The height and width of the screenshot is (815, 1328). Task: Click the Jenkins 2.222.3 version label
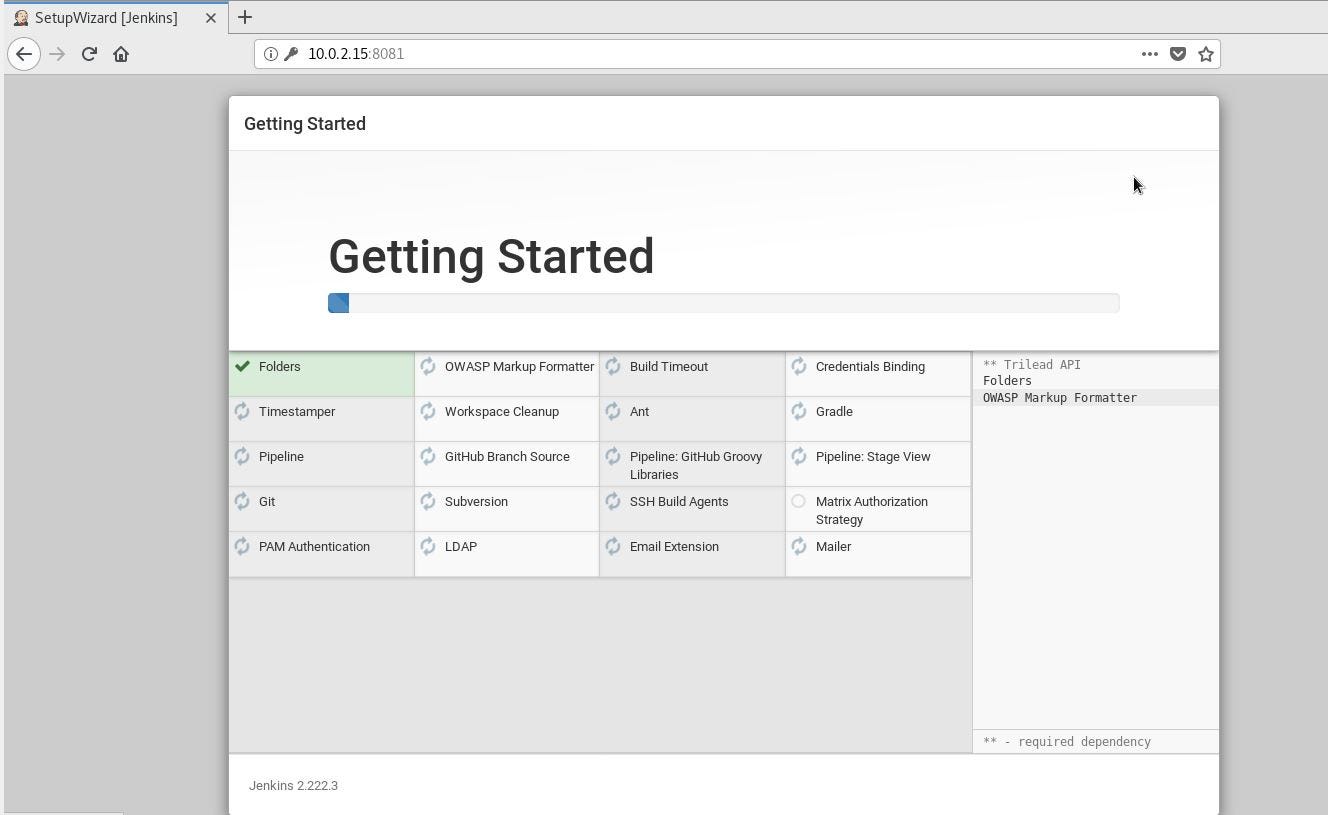pos(293,785)
